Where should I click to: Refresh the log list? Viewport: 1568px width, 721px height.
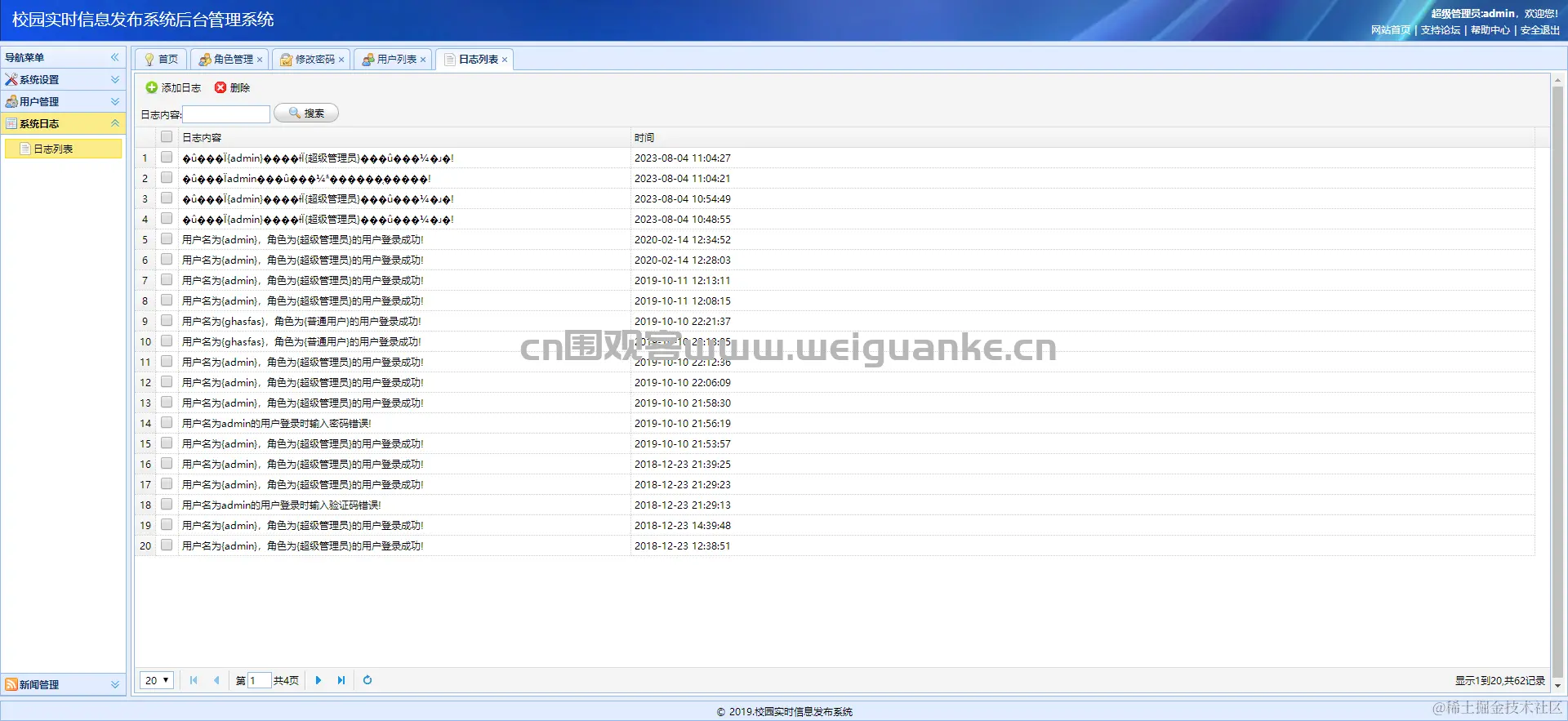click(367, 680)
